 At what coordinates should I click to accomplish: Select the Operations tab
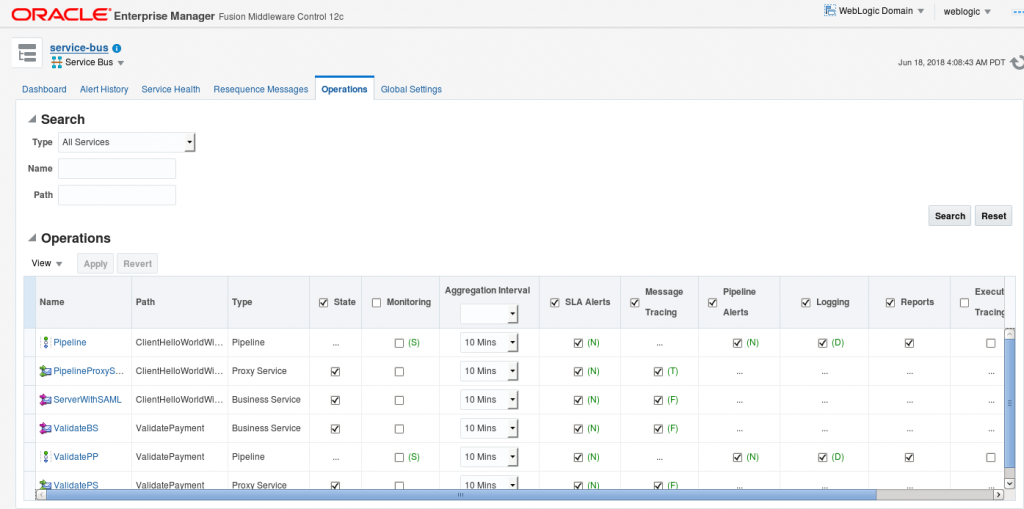click(x=344, y=90)
